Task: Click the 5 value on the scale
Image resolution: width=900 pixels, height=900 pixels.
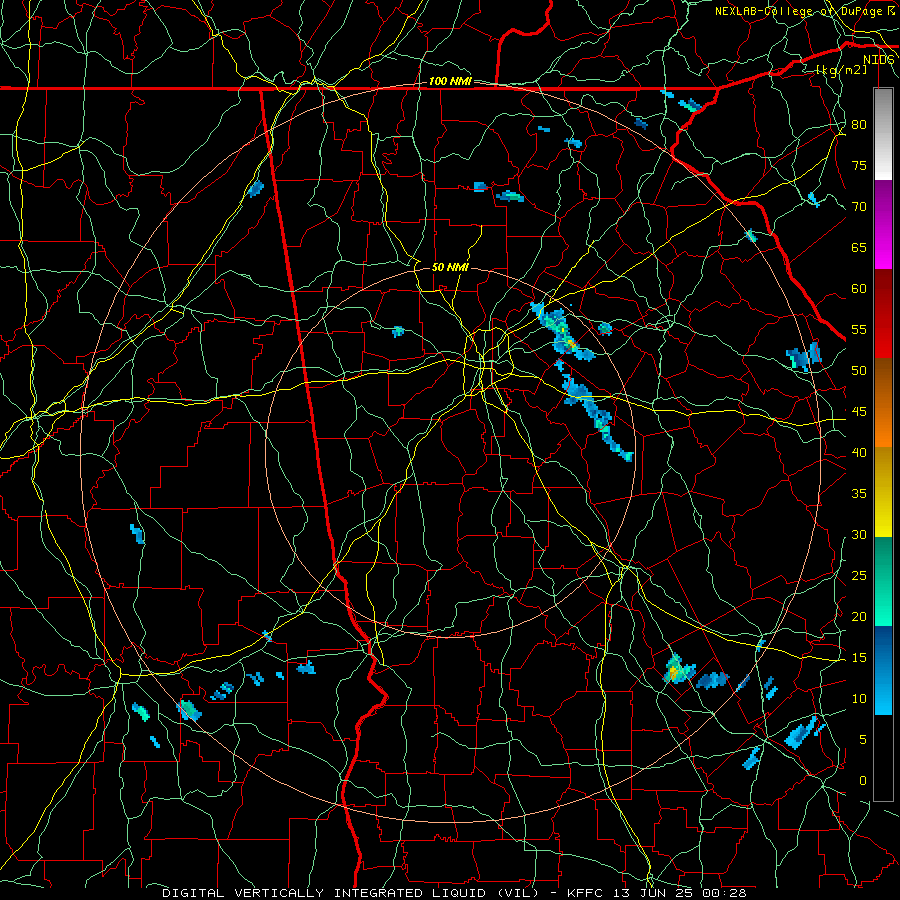Action: pyautogui.click(x=863, y=740)
